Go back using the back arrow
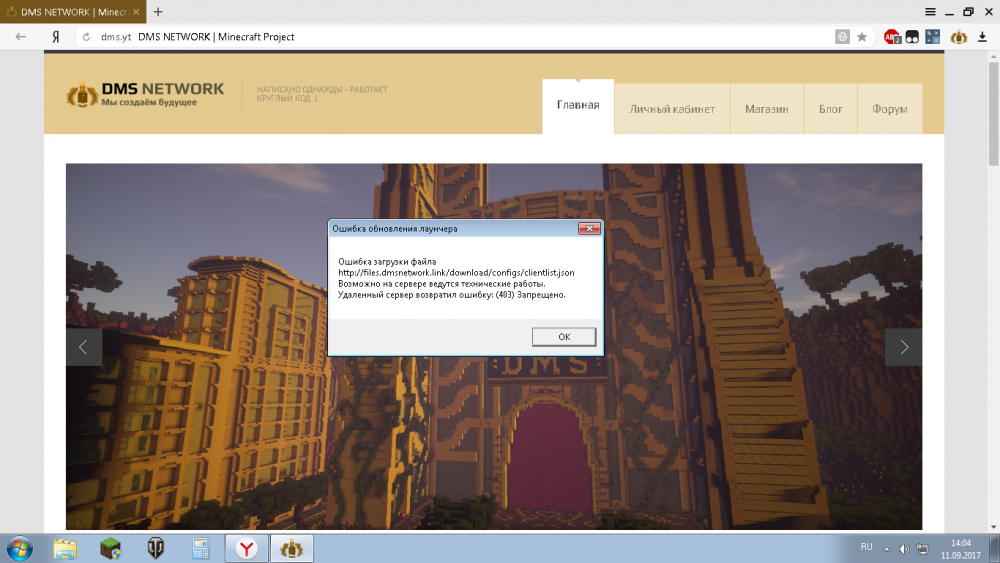Viewport: 1000px width, 563px height. point(20,37)
